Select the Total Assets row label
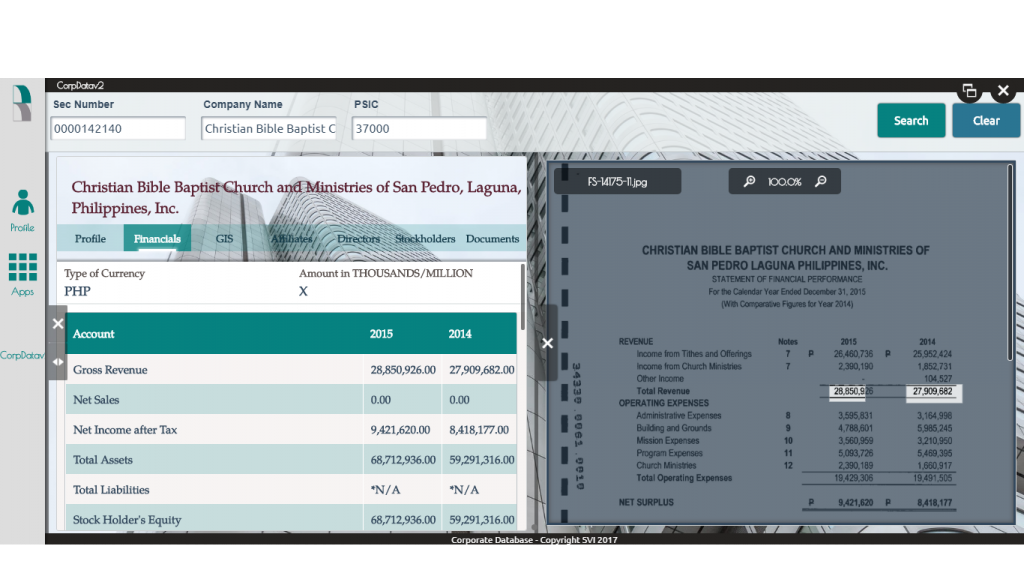This screenshot has height=576, width=1024. pos(103,460)
